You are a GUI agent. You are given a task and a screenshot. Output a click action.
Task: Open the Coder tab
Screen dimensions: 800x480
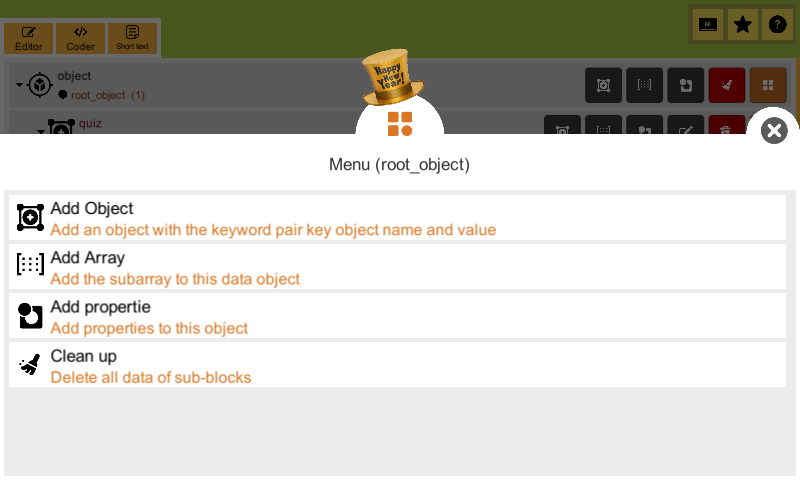[x=81, y=38]
